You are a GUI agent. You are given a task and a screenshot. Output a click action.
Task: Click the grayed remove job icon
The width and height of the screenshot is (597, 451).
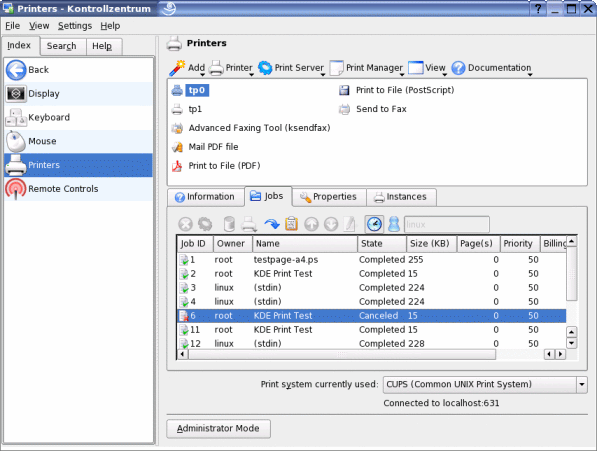185,224
